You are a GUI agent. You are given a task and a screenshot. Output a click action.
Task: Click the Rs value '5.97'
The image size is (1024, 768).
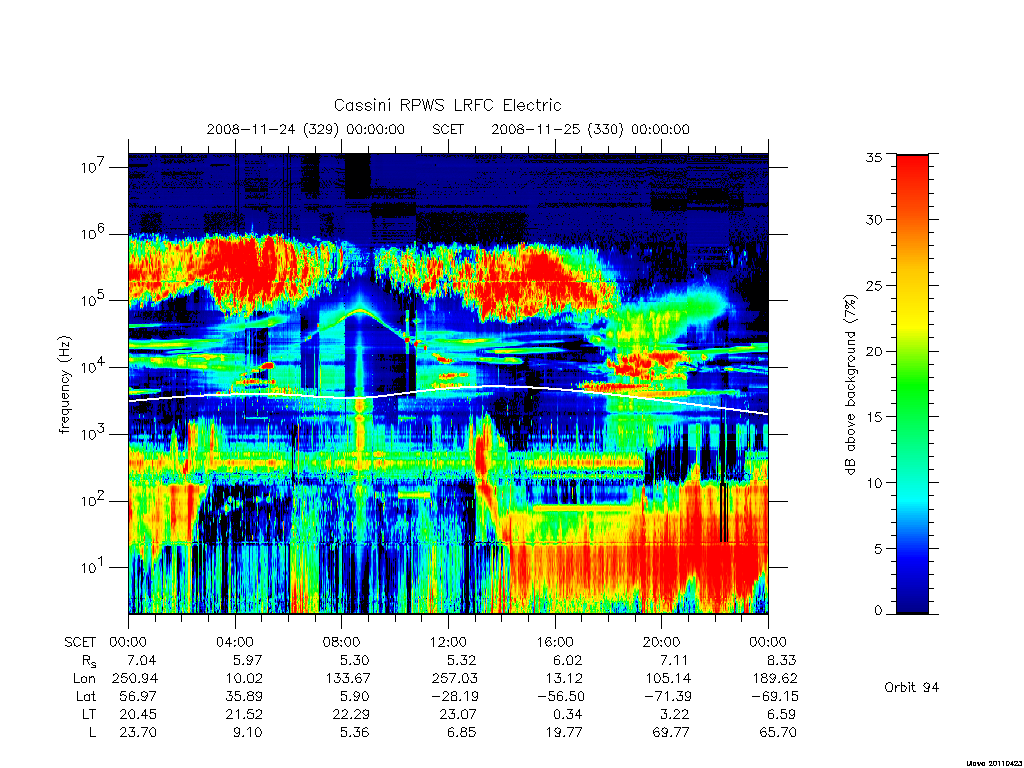coord(247,660)
